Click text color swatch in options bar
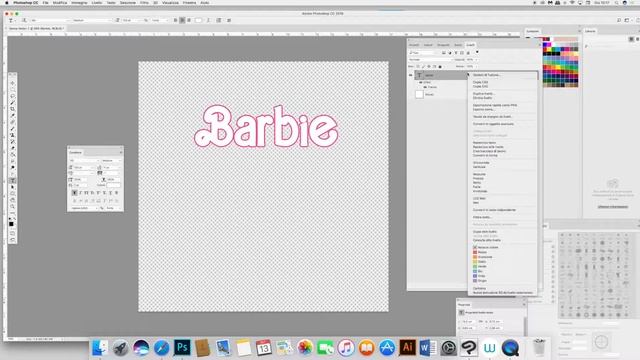 click(x=198, y=20)
